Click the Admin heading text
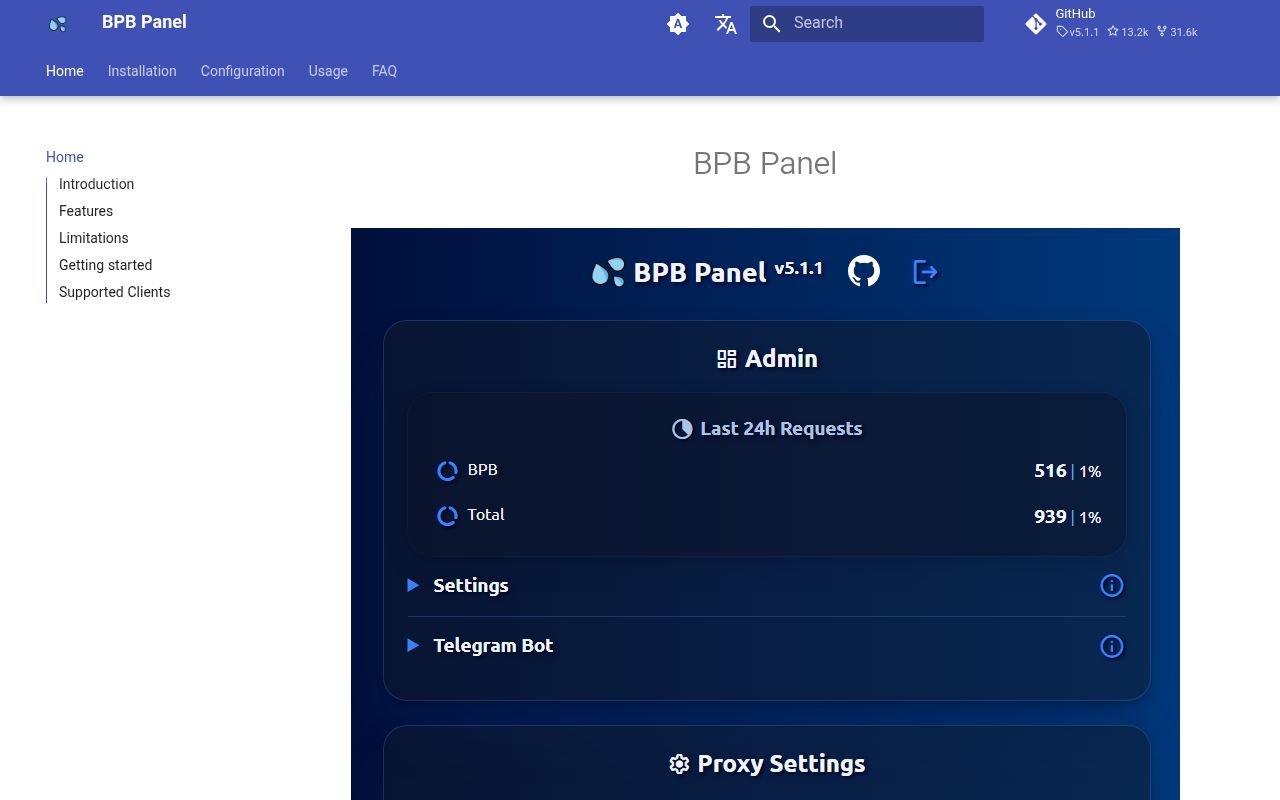The image size is (1280, 800). [781, 359]
